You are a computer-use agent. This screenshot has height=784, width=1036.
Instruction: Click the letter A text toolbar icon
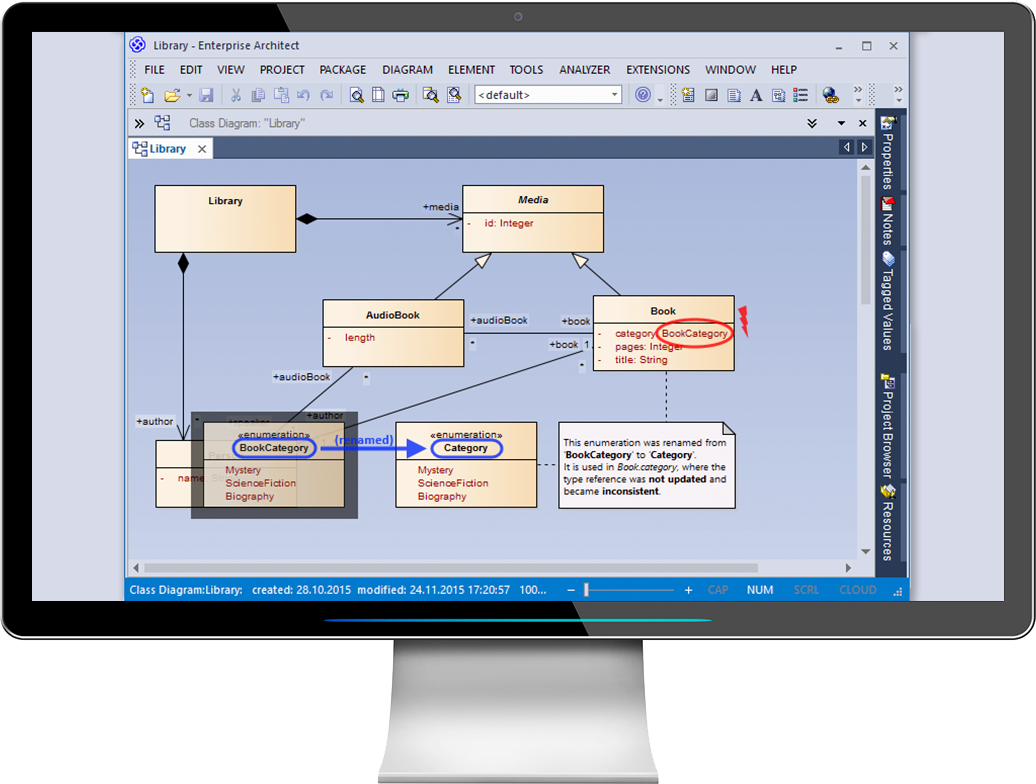click(756, 95)
